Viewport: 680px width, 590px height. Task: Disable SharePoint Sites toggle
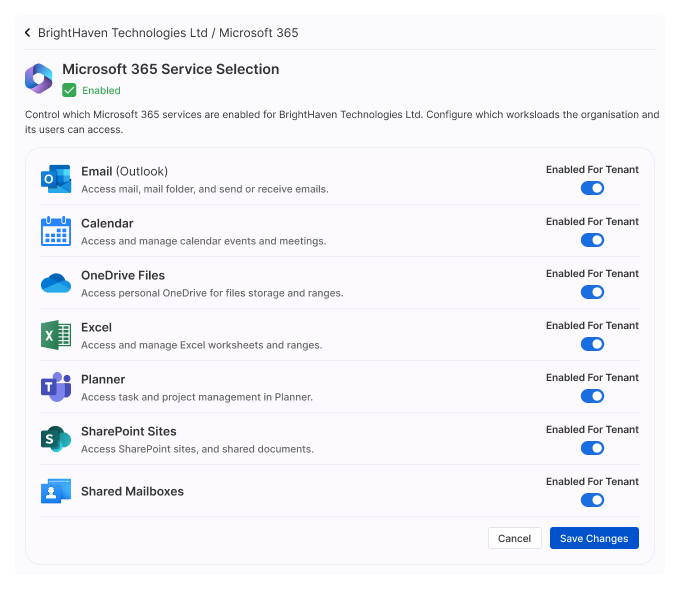point(592,448)
